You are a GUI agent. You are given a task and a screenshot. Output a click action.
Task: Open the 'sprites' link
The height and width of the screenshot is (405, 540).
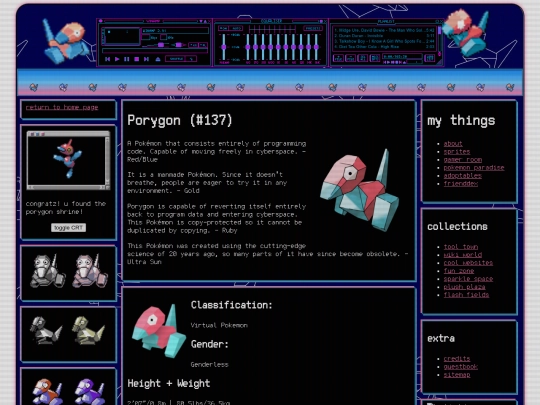pyautogui.click(x=457, y=152)
